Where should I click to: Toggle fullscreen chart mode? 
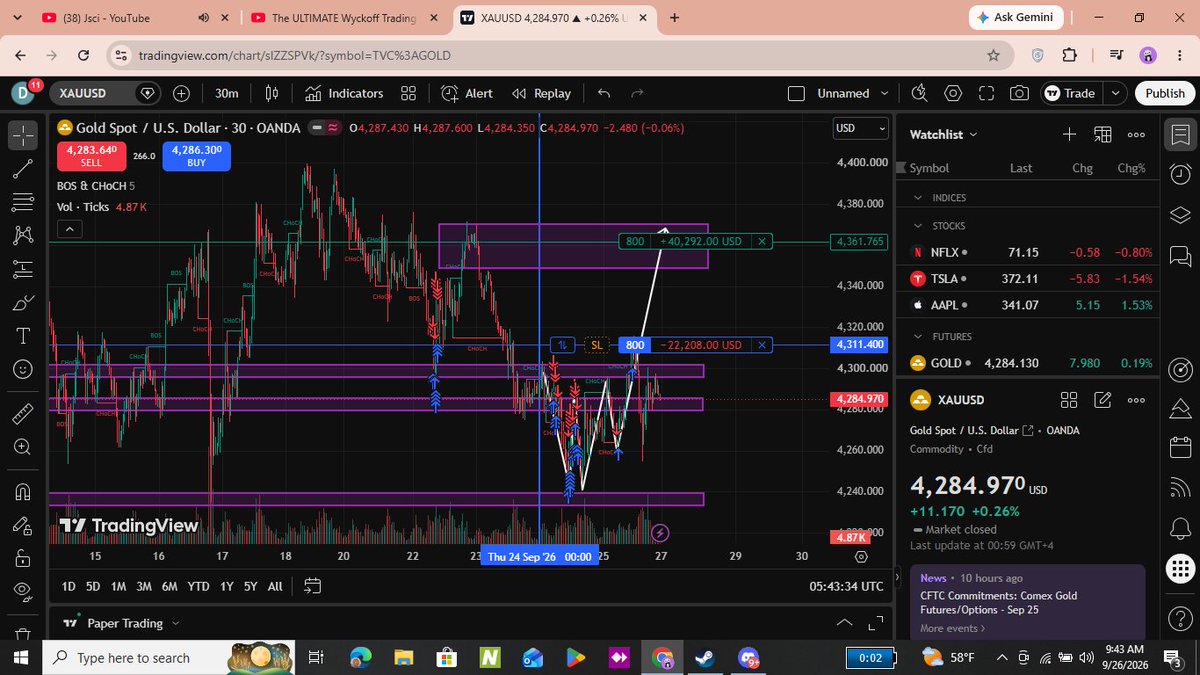click(x=986, y=93)
